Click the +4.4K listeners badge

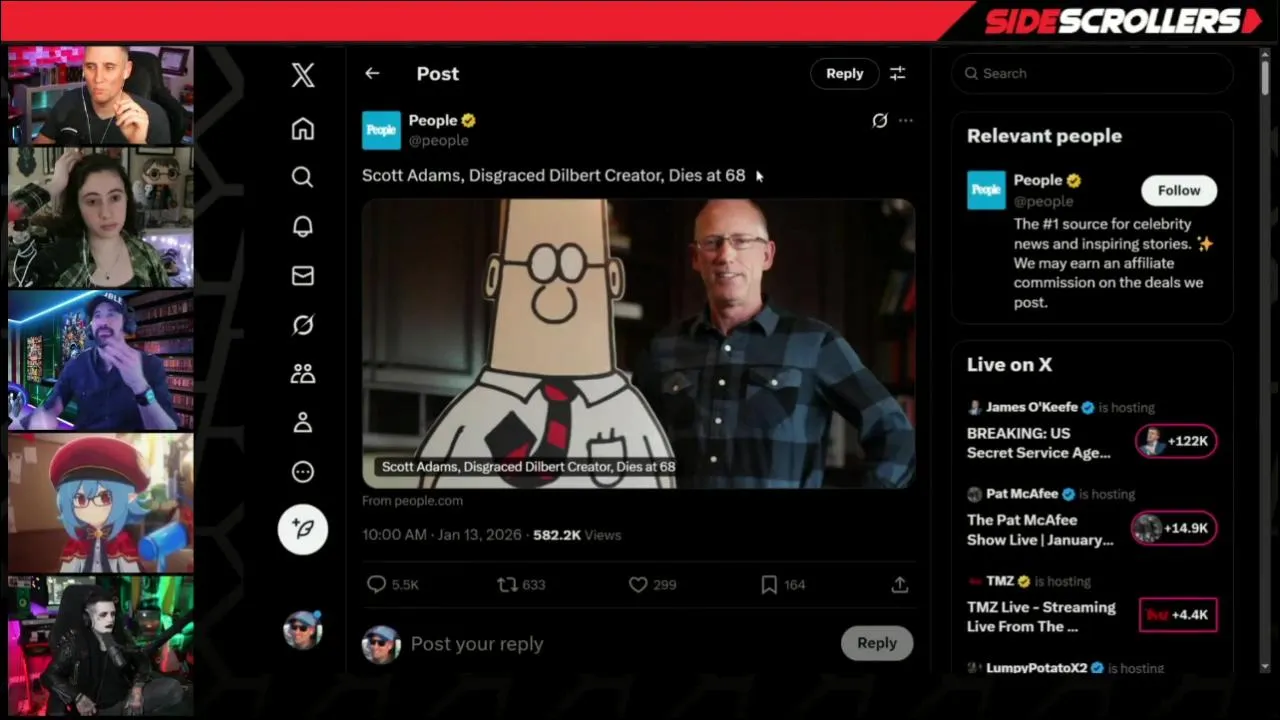point(1178,615)
